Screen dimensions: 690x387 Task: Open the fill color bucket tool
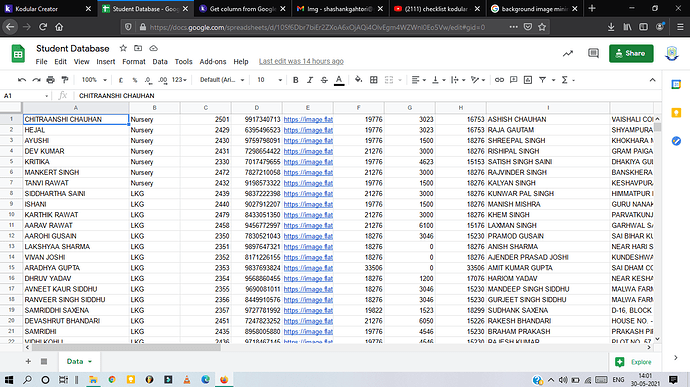point(359,80)
